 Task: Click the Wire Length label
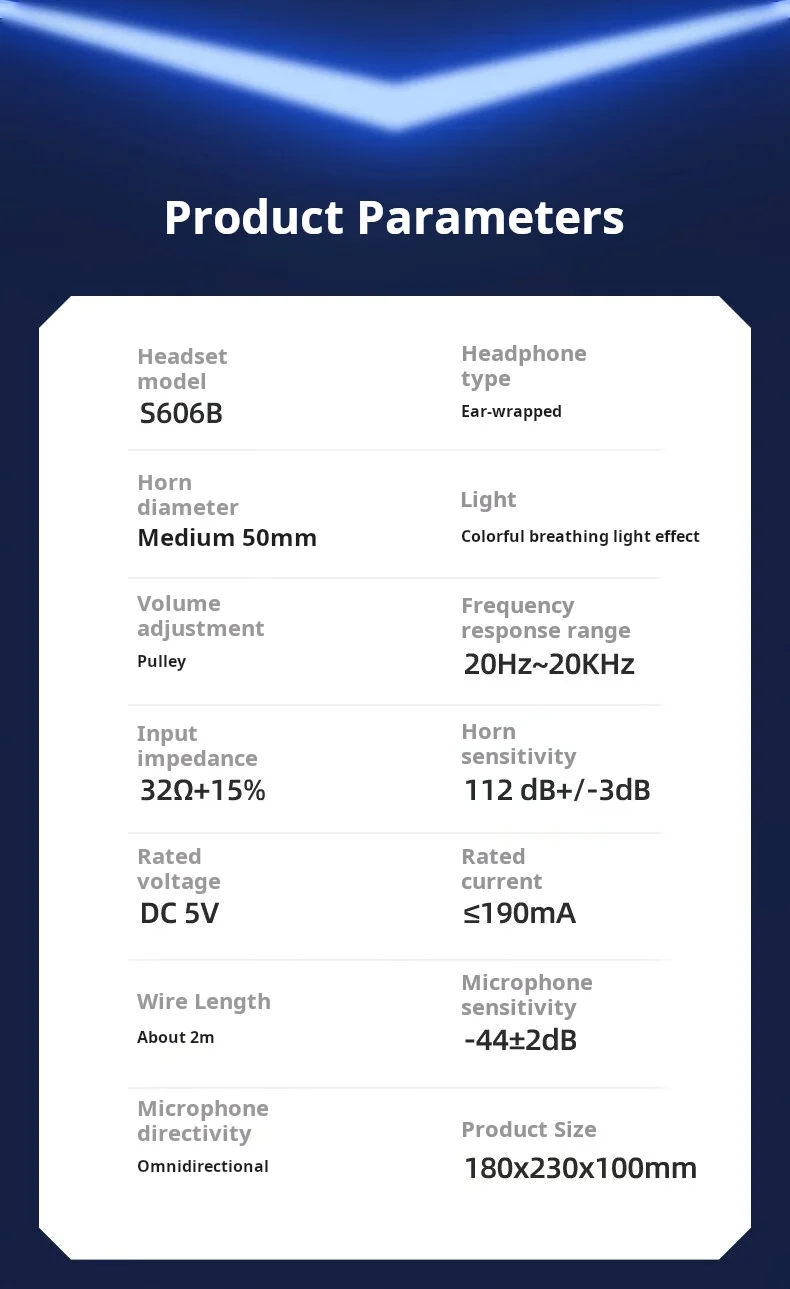[204, 1002]
